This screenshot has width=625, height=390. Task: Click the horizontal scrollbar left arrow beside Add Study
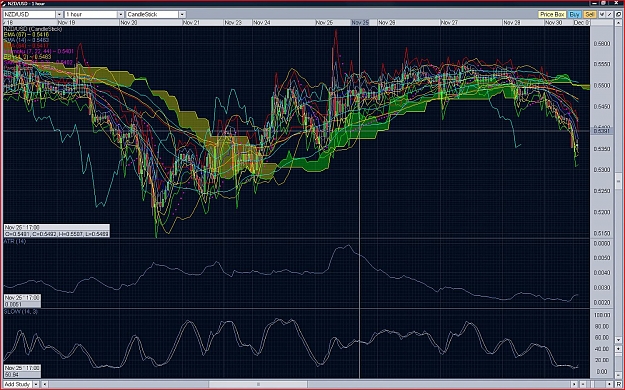point(45,384)
